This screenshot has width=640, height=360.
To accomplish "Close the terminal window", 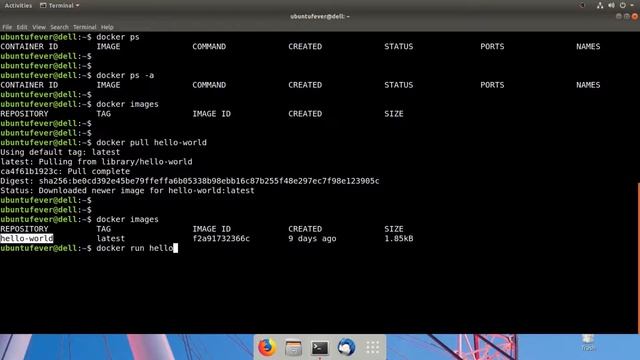I will pyautogui.click(x=635, y=16).
